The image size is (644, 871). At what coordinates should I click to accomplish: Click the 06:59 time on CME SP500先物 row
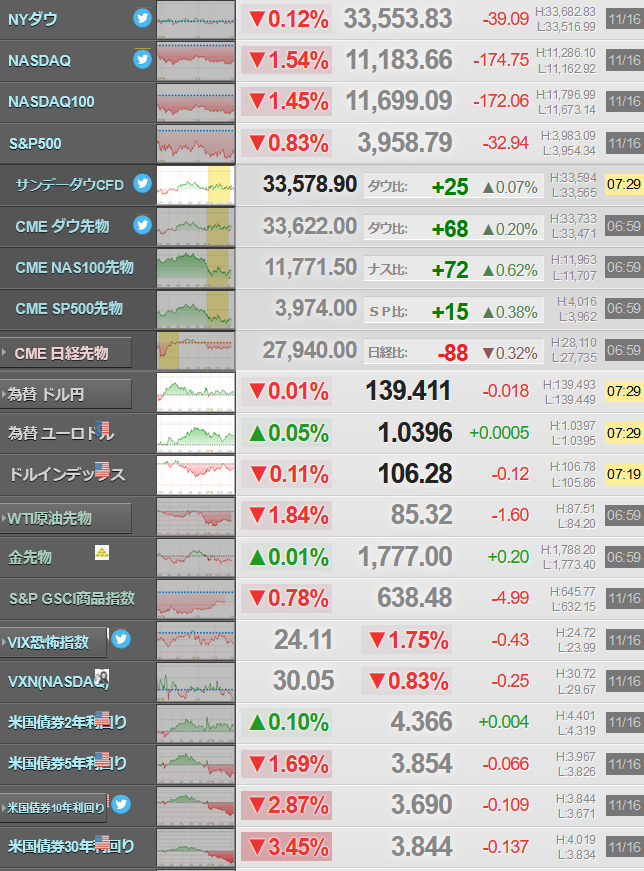624,308
